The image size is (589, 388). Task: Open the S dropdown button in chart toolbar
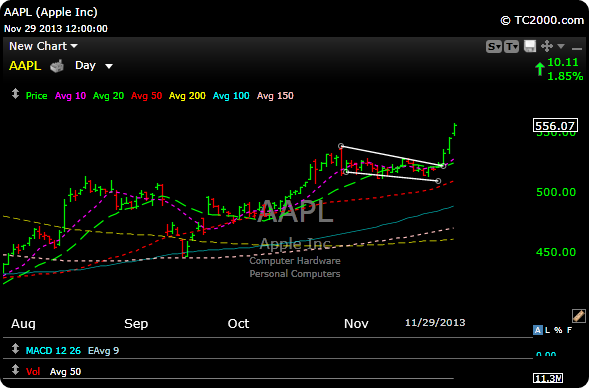(x=494, y=47)
